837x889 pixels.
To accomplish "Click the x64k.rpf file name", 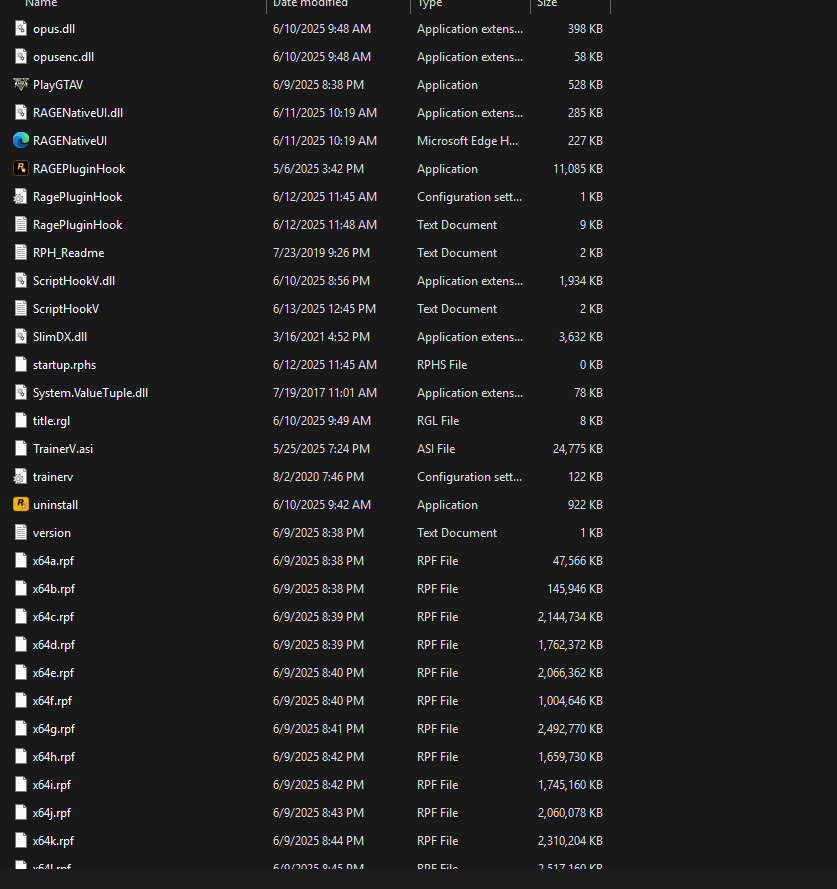I will click(x=54, y=841).
